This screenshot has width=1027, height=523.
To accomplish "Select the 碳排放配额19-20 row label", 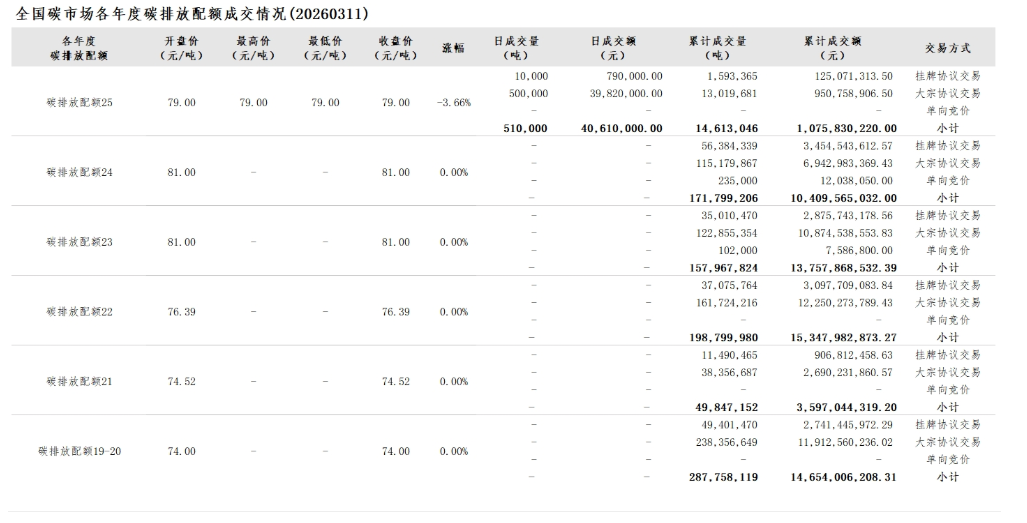I will pyautogui.click(x=80, y=451).
